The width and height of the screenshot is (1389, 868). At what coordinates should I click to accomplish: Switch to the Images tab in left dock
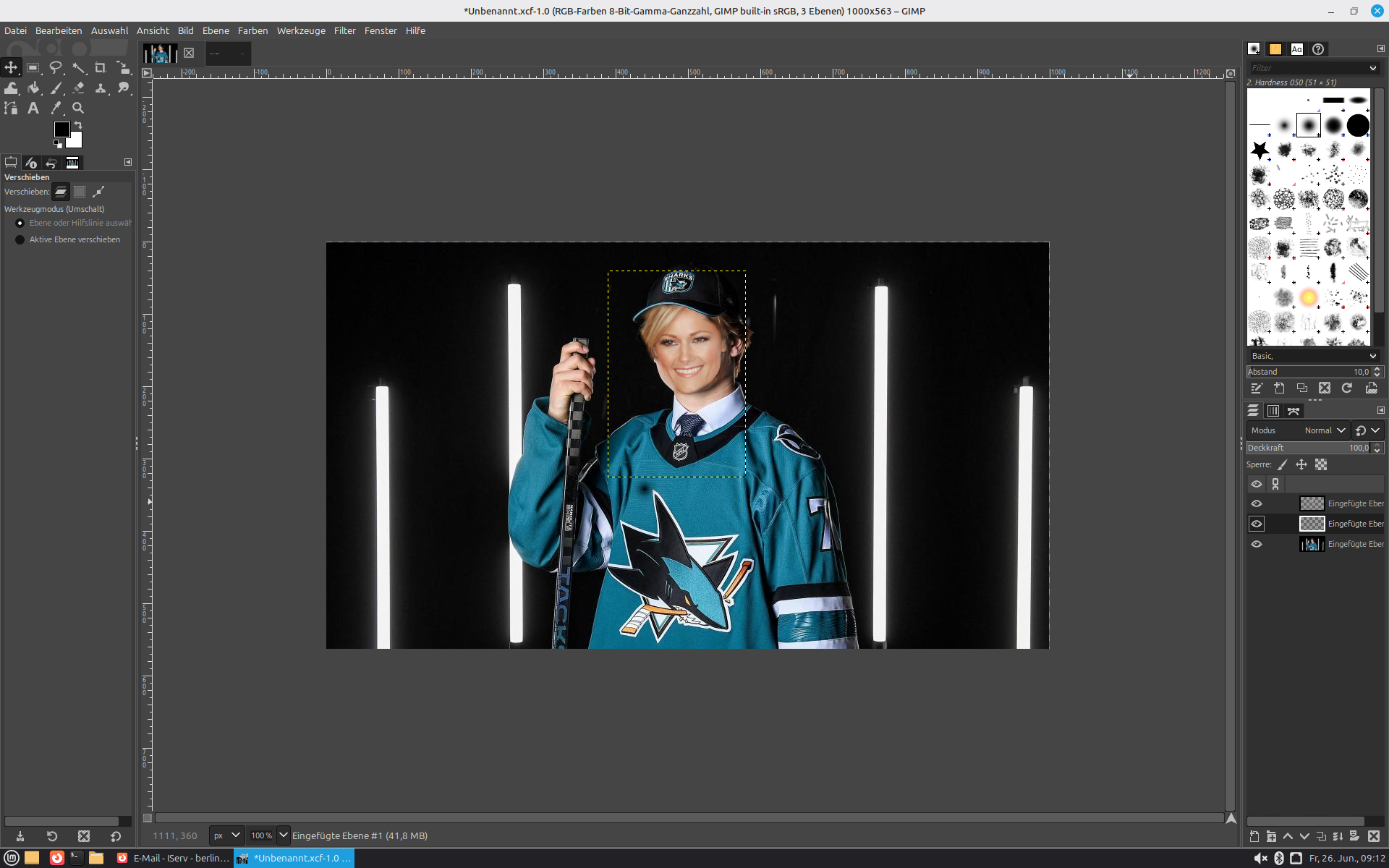tap(72, 163)
